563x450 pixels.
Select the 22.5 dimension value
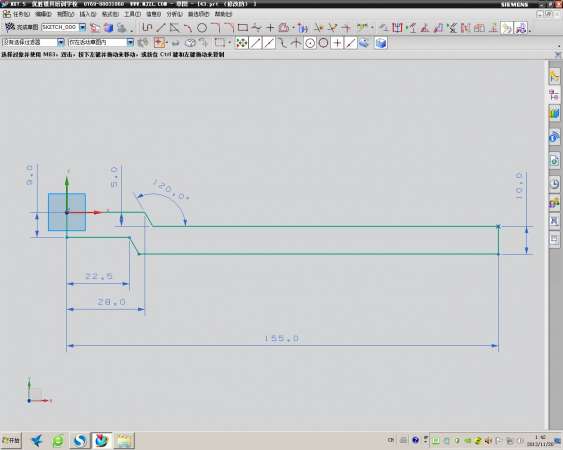(x=99, y=276)
